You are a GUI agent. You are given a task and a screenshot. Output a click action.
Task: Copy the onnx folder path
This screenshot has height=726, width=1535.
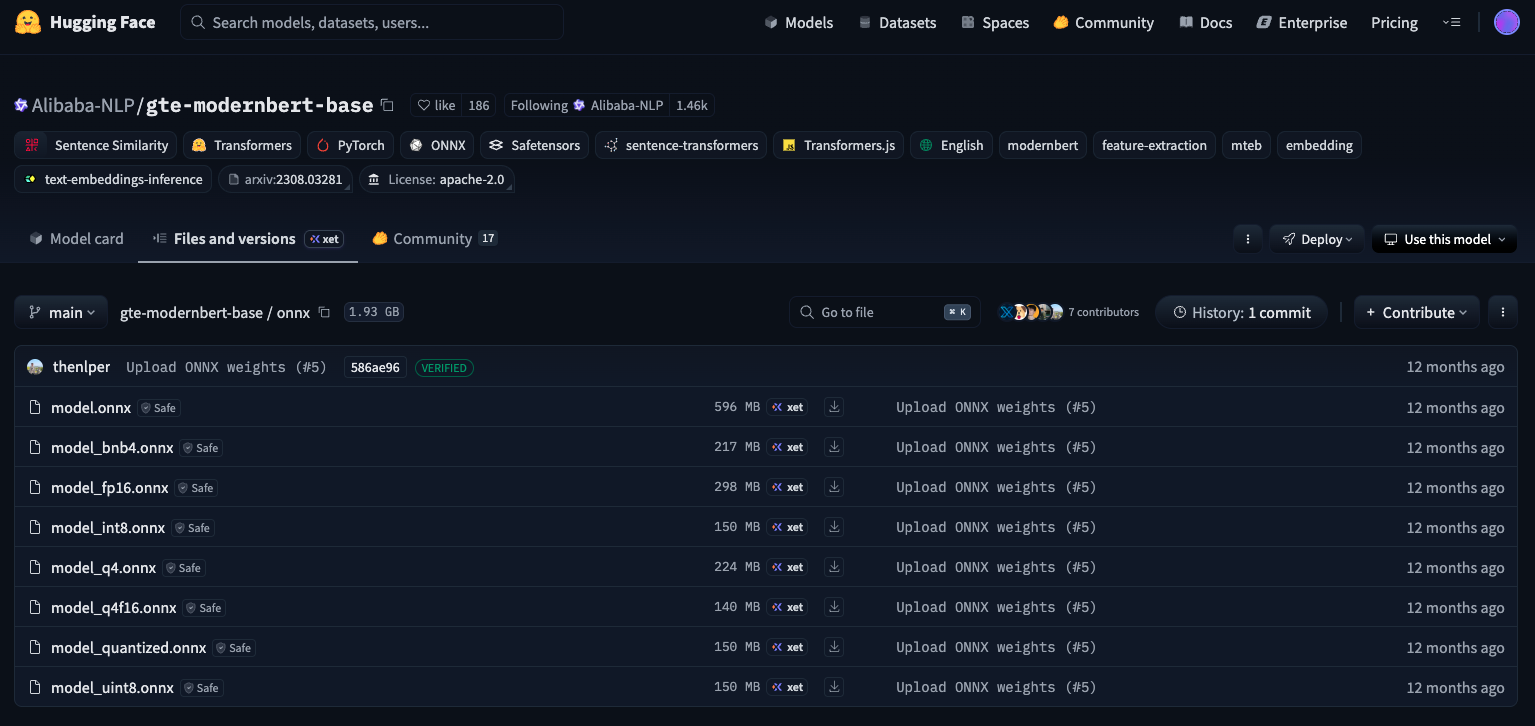324,313
